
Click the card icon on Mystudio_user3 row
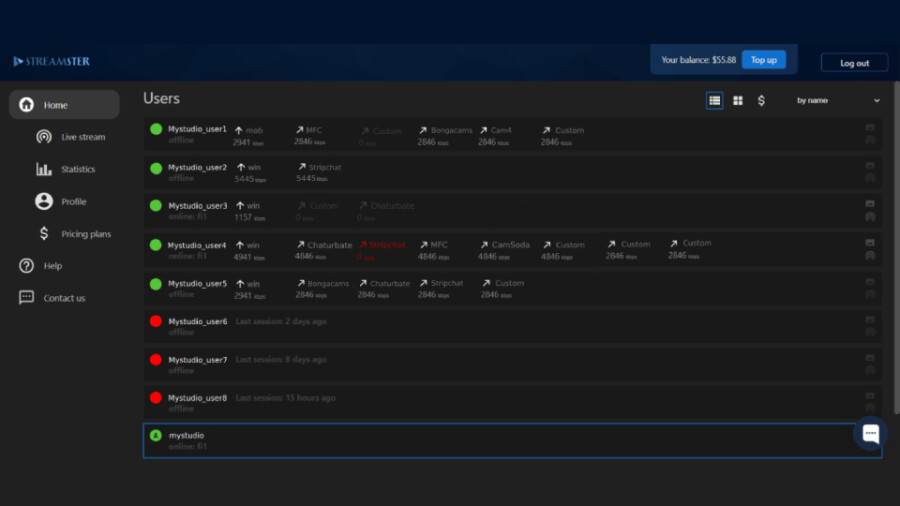(x=870, y=203)
